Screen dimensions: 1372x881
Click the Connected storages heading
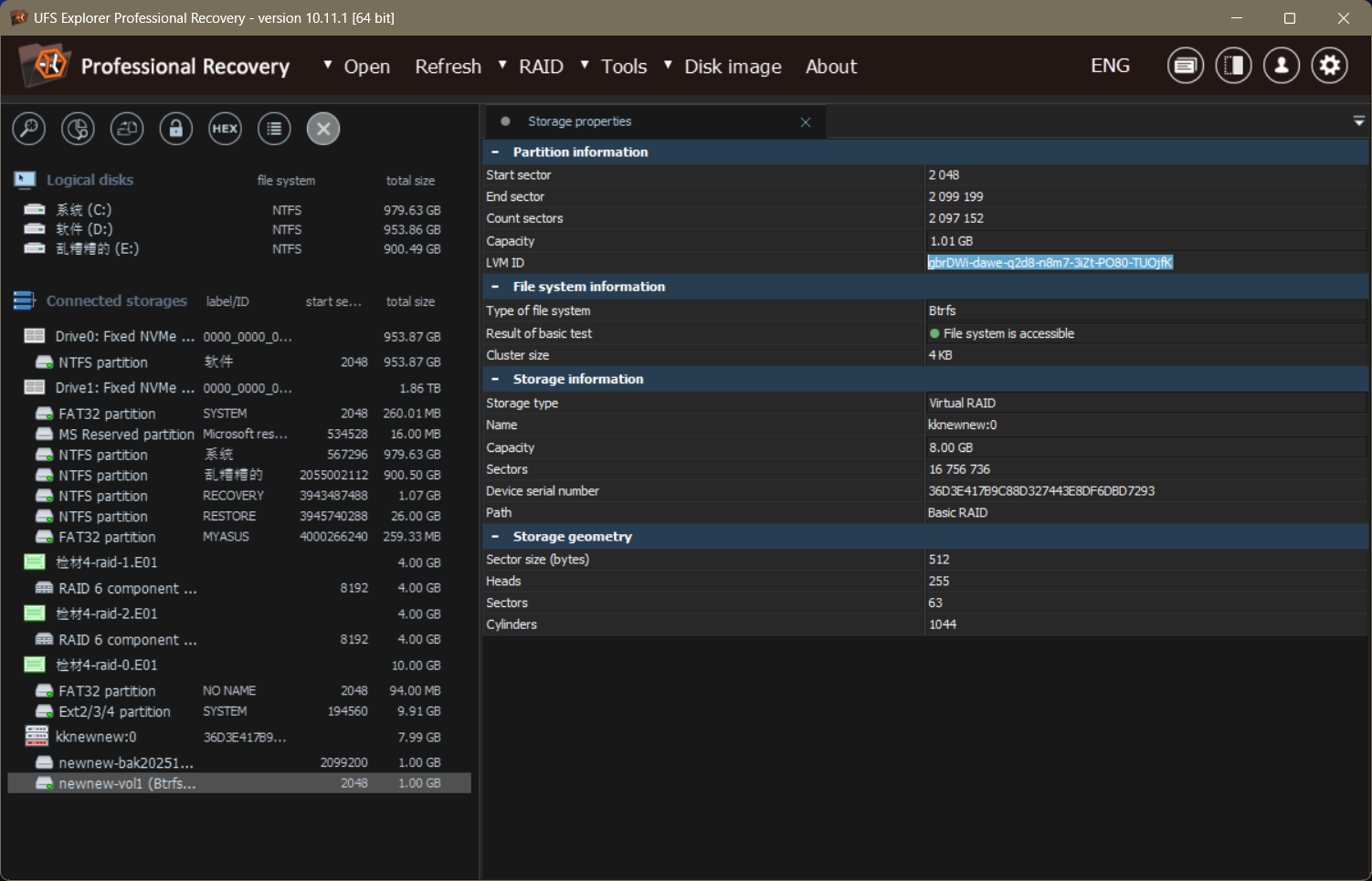tap(116, 300)
